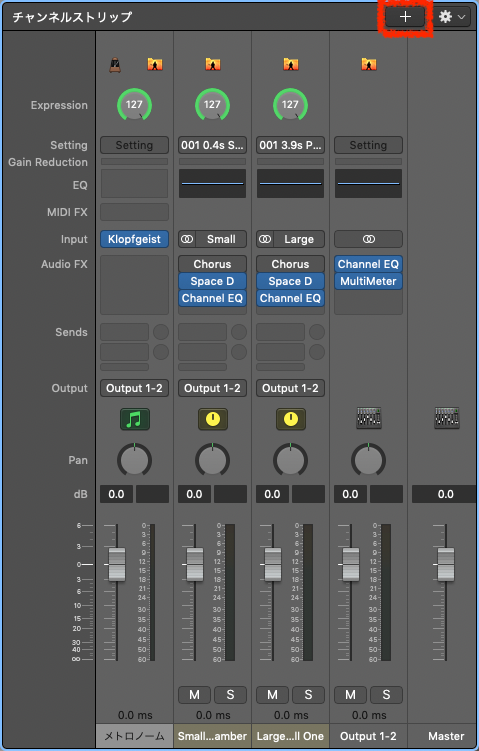Open the gear settings menu

452,17
